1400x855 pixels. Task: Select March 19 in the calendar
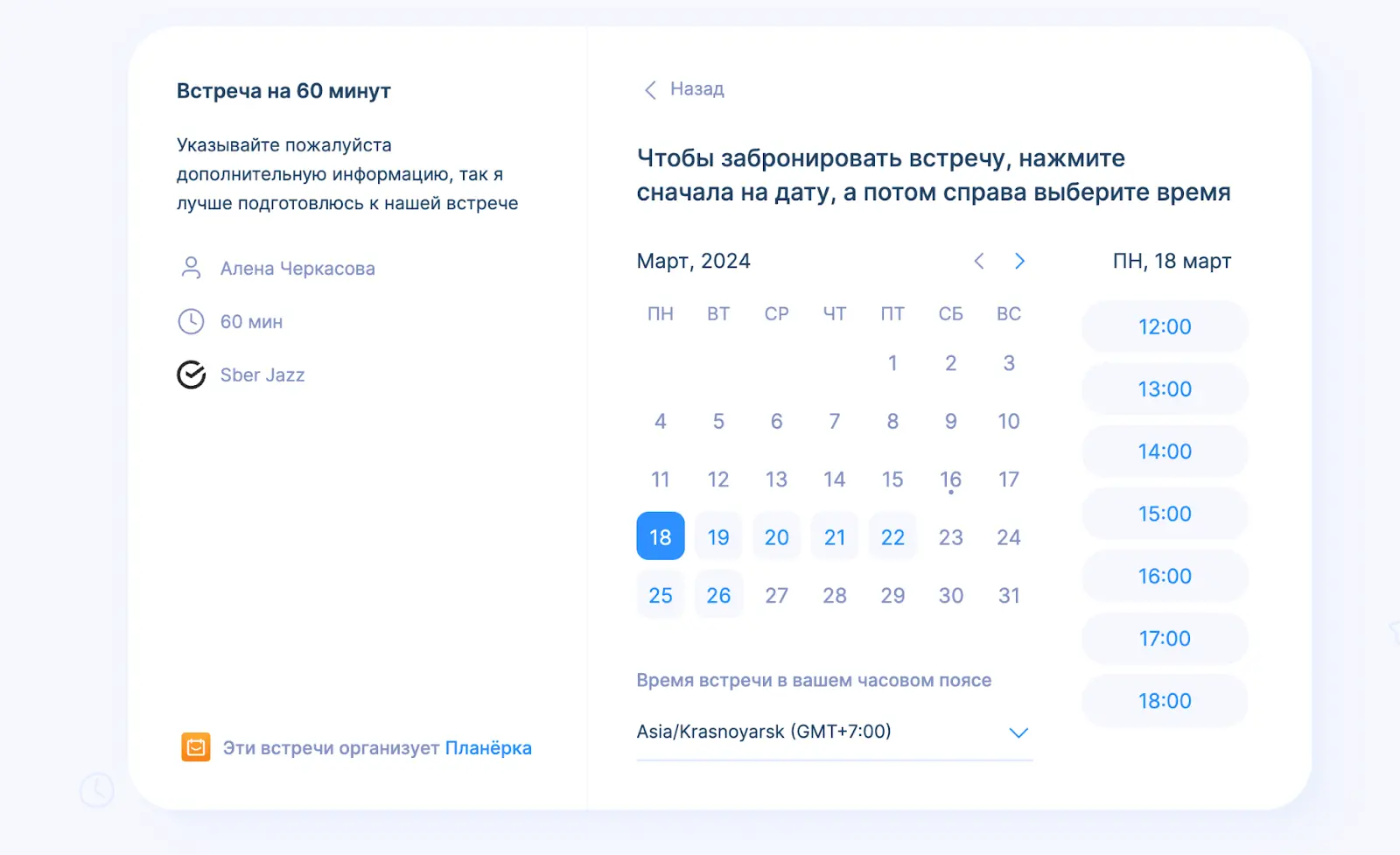(718, 536)
